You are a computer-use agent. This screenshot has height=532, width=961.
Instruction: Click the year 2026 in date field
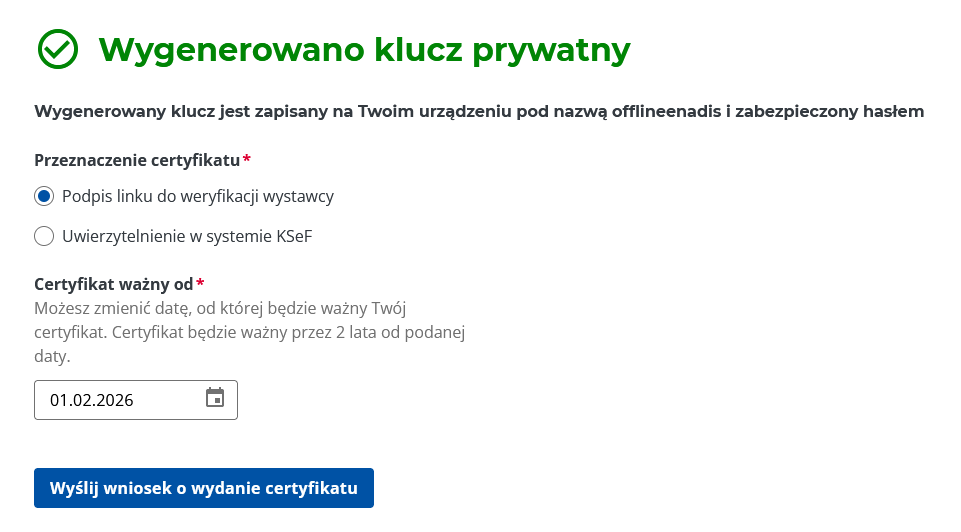(x=114, y=401)
